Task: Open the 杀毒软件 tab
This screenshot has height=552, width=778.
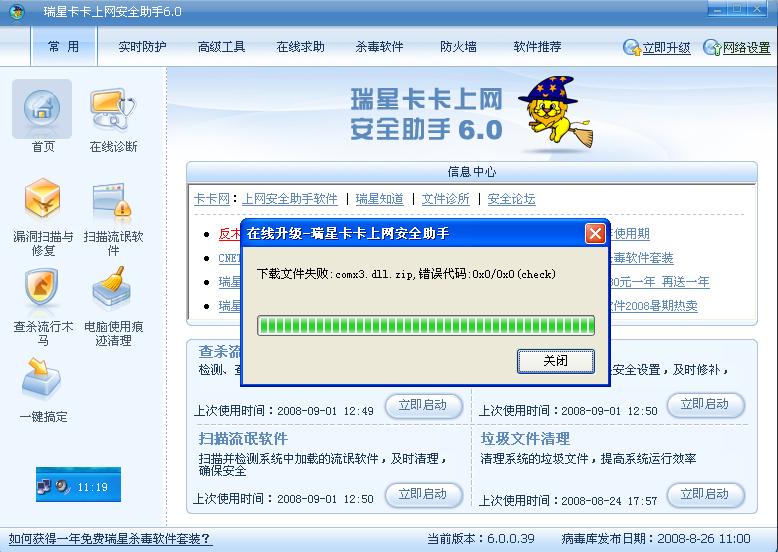Action: (379, 47)
